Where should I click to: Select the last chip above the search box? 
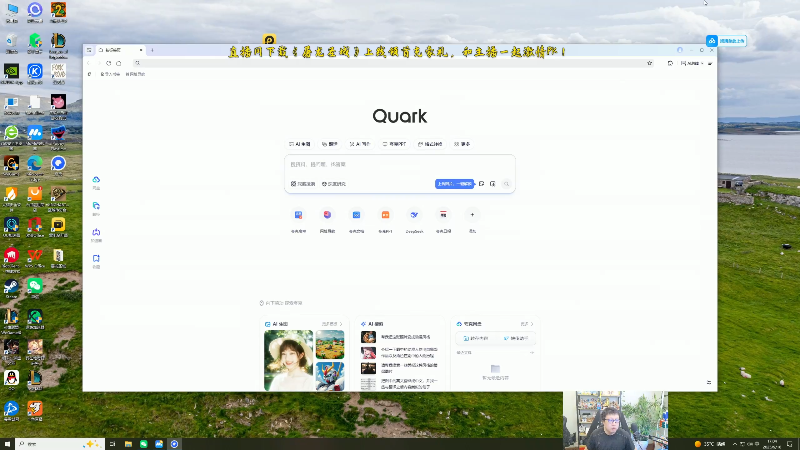point(462,144)
